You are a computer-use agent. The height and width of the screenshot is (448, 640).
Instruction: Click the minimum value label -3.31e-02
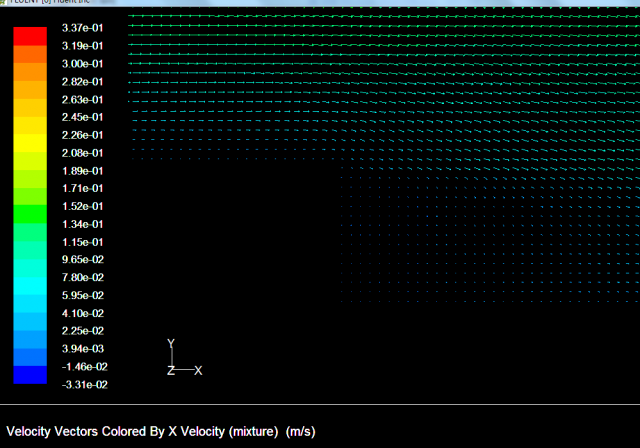(x=82, y=384)
